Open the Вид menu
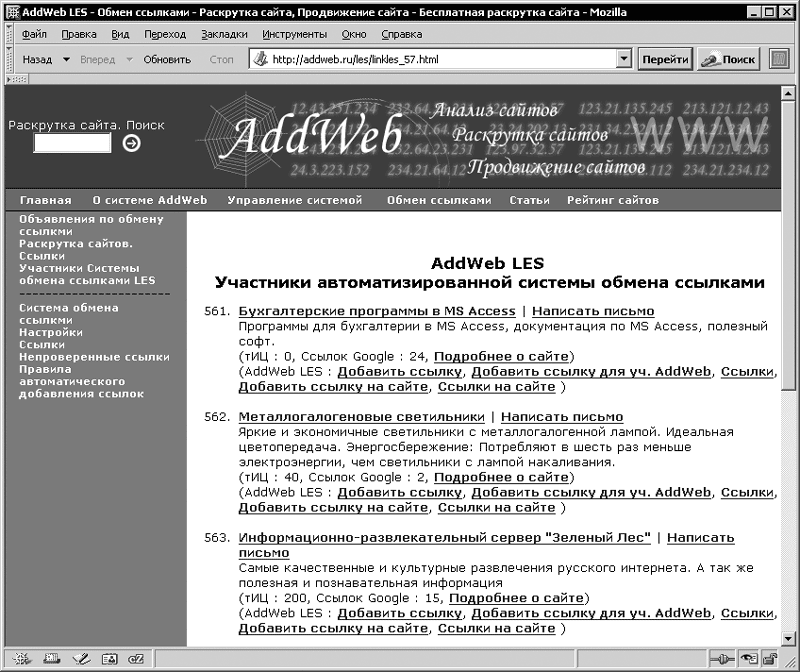The width and height of the screenshot is (800, 672). [120, 34]
